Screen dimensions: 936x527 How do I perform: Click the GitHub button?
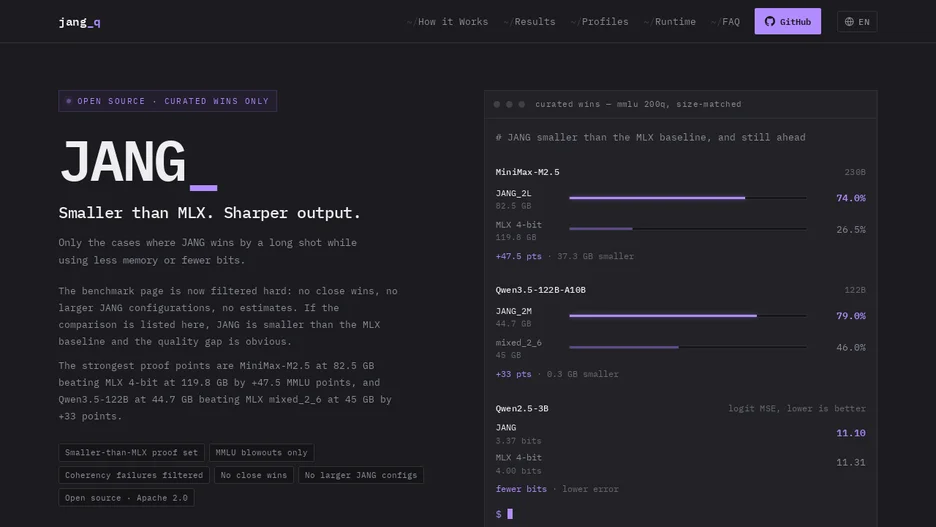coord(787,21)
